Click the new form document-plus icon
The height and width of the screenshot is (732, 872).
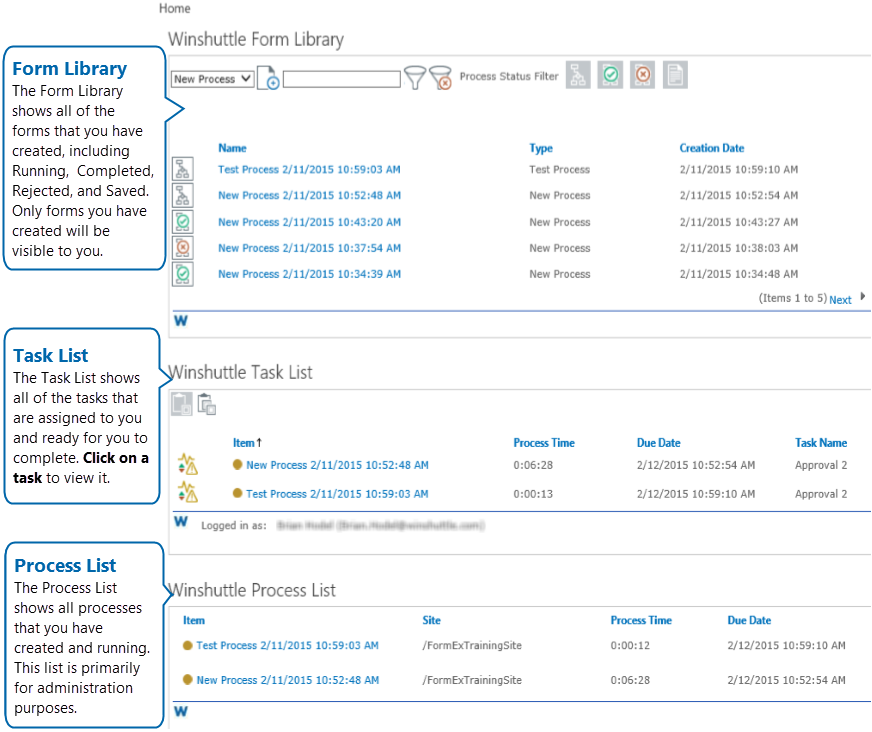268,77
